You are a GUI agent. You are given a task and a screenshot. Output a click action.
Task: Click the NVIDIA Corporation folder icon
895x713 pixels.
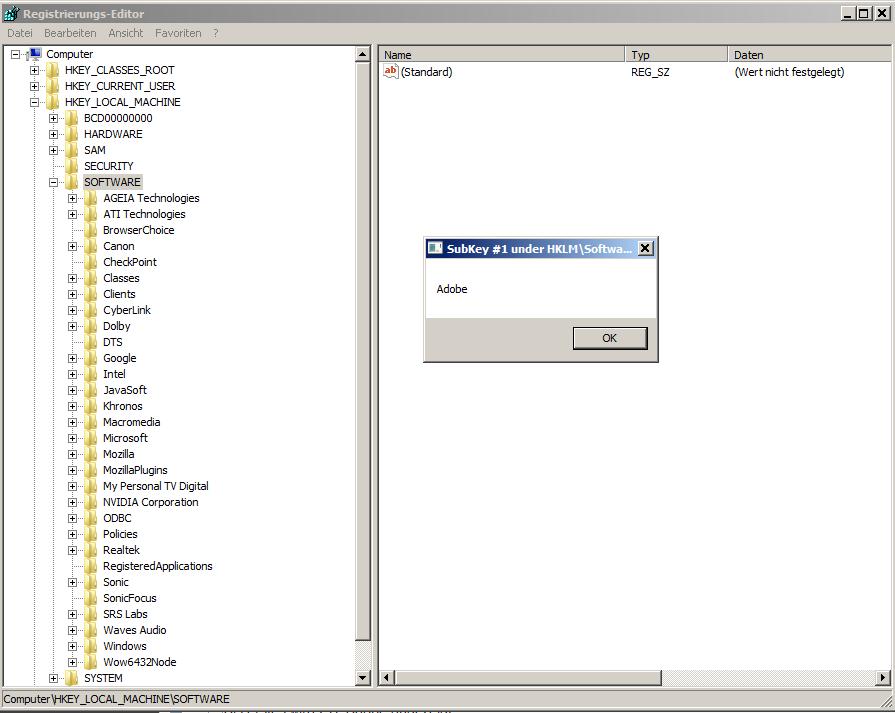91,502
